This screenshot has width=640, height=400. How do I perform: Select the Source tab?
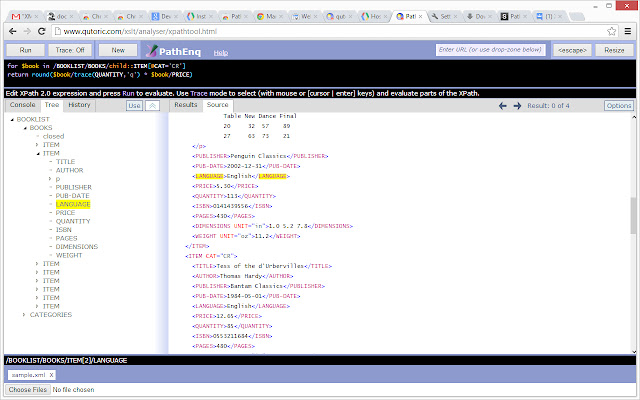coord(218,105)
